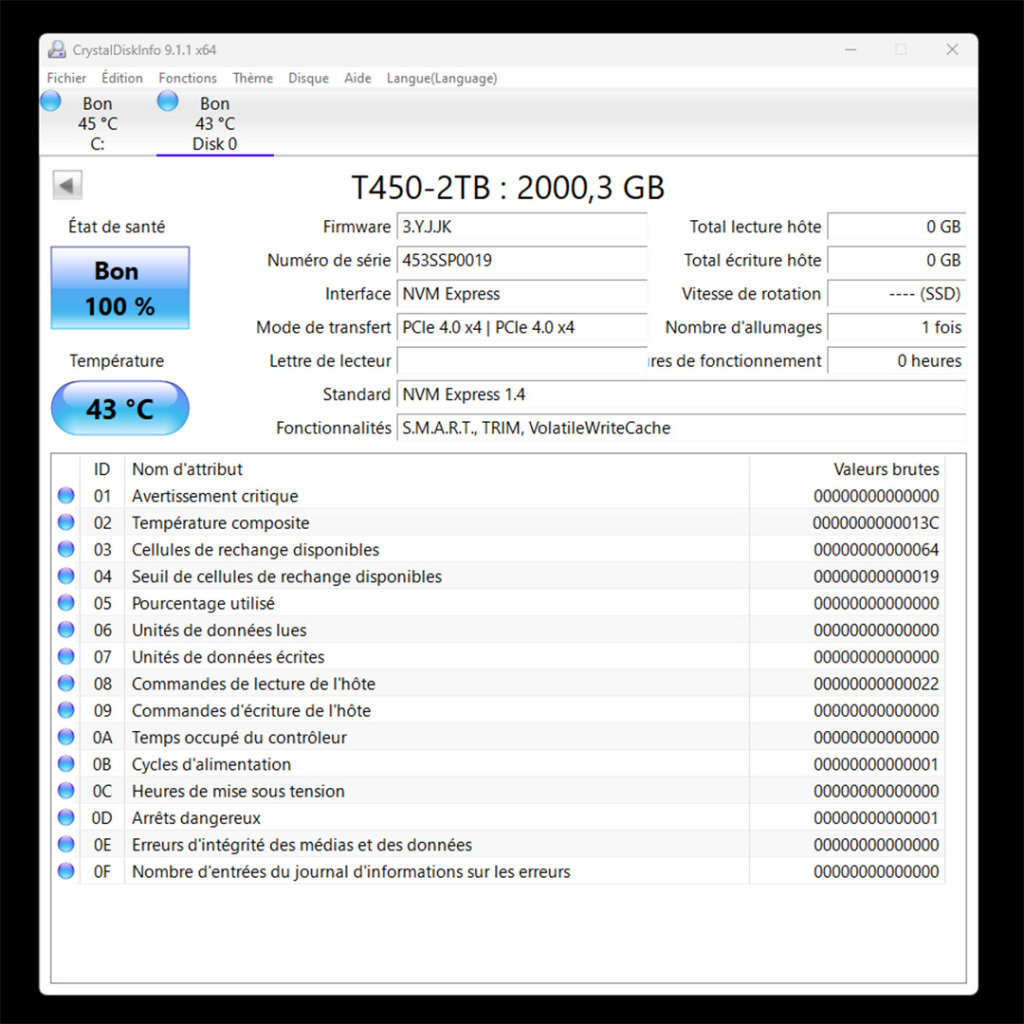Click the raw value 0000000000019
The height and width of the screenshot is (1024, 1024).
(876, 576)
